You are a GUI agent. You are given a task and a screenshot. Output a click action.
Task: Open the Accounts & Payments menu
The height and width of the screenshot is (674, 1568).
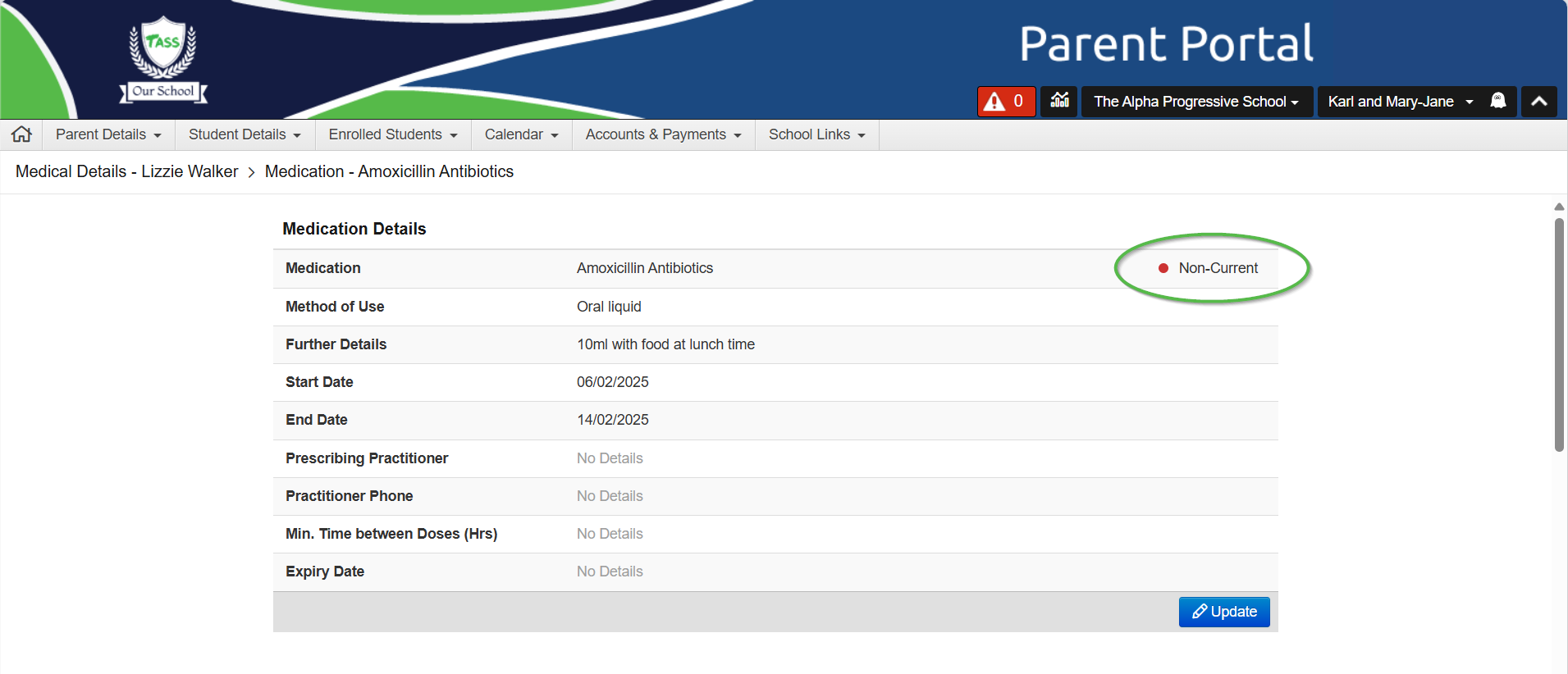[x=663, y=134]
